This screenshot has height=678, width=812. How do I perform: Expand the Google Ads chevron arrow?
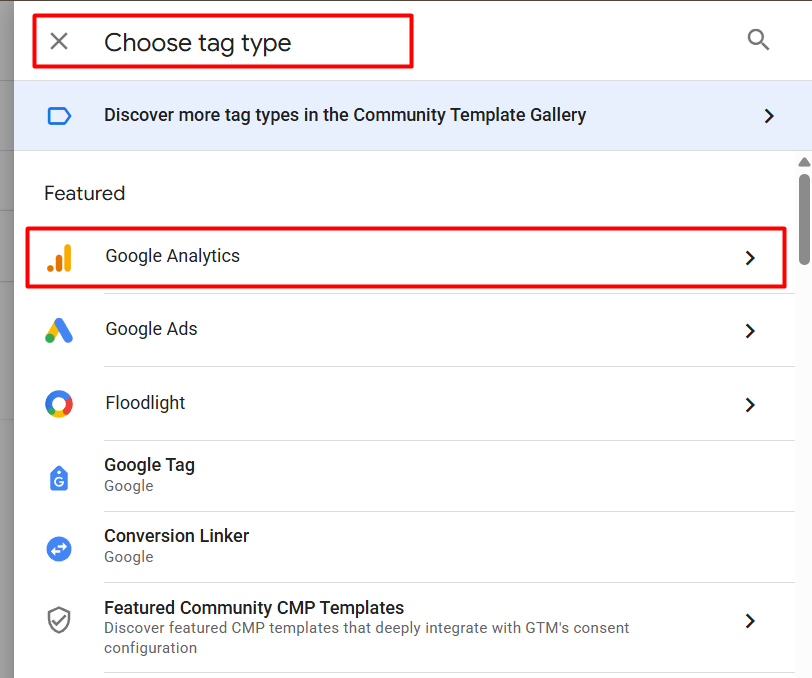coord(750,331)
